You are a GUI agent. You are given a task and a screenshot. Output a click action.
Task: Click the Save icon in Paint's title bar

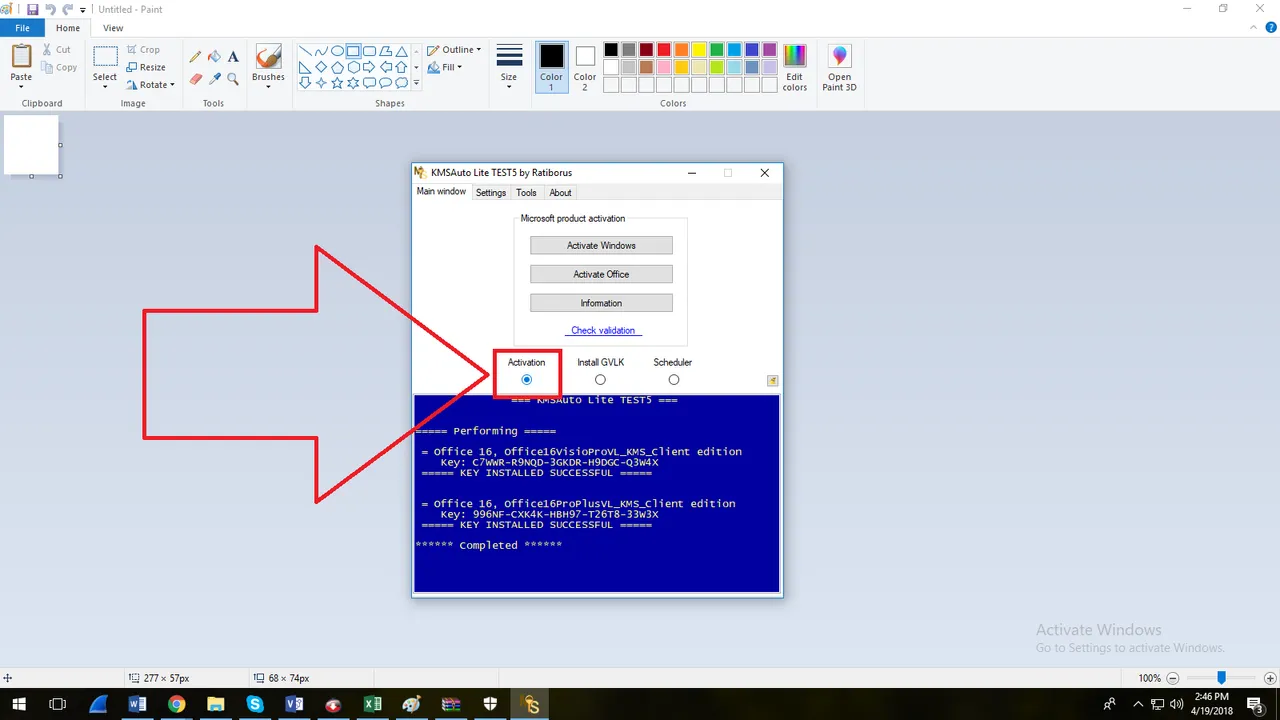pos(33,9)
